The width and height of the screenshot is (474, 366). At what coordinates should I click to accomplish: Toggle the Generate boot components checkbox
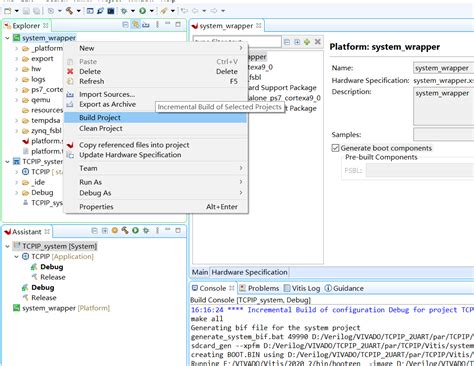click(335, 148)
